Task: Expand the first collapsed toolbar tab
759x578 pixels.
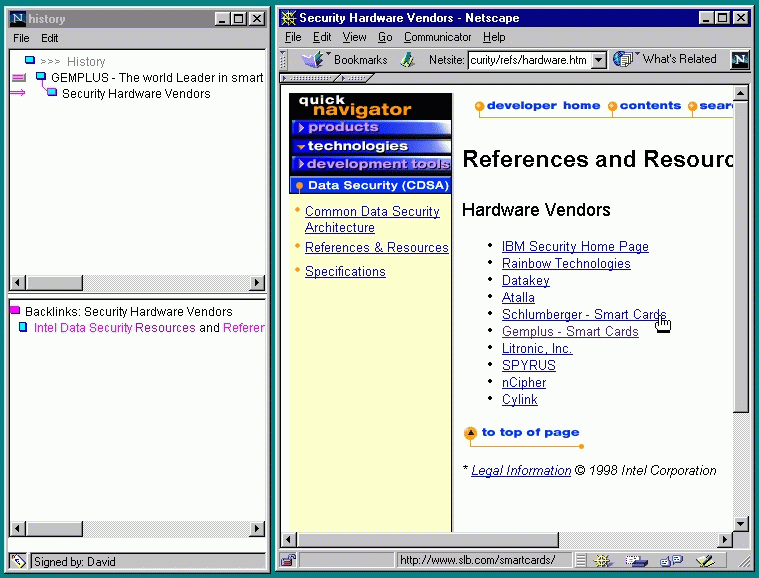Action: tap(310, 78)
